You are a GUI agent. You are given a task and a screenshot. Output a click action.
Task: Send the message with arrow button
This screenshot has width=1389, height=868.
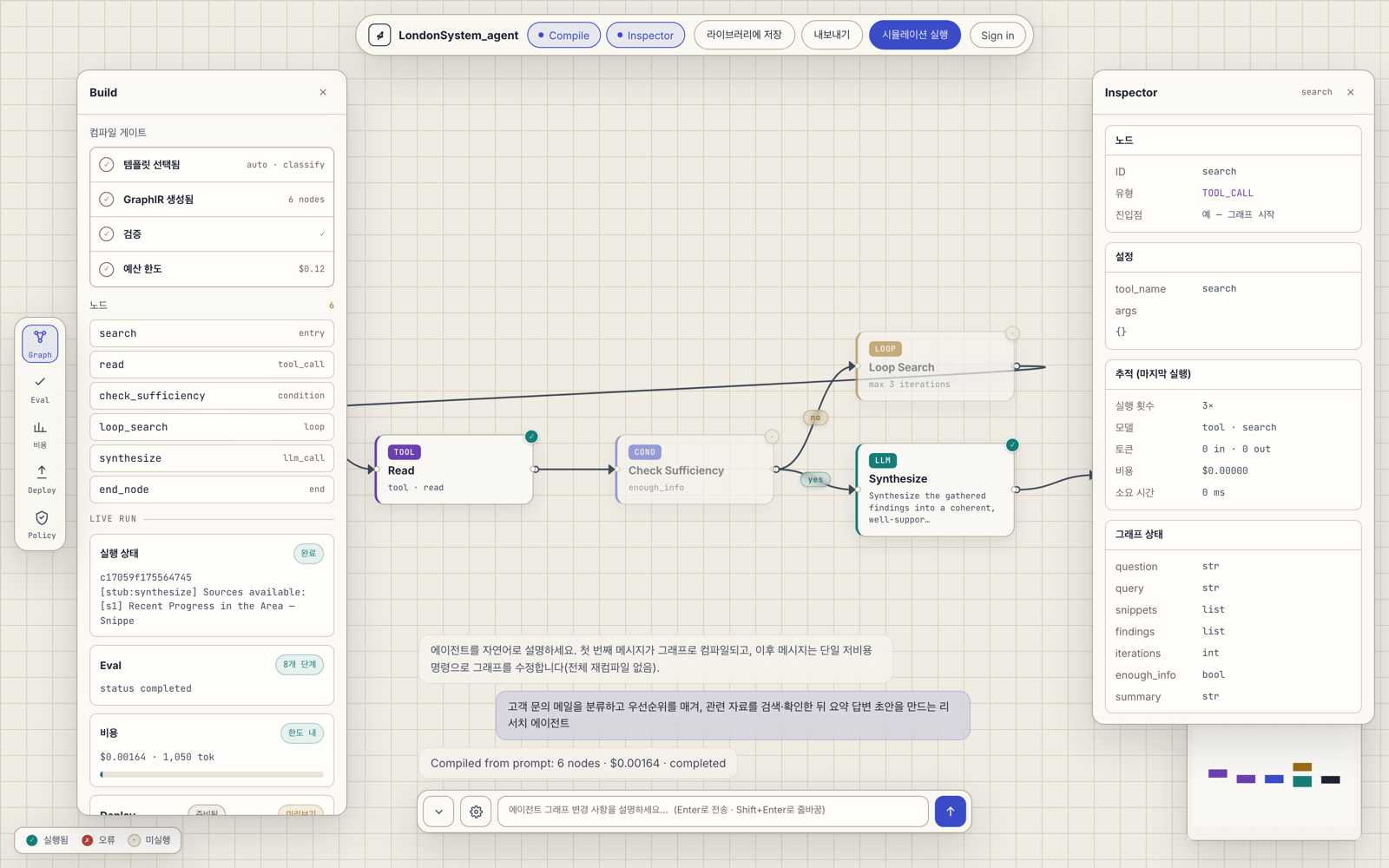pos(951,812)
